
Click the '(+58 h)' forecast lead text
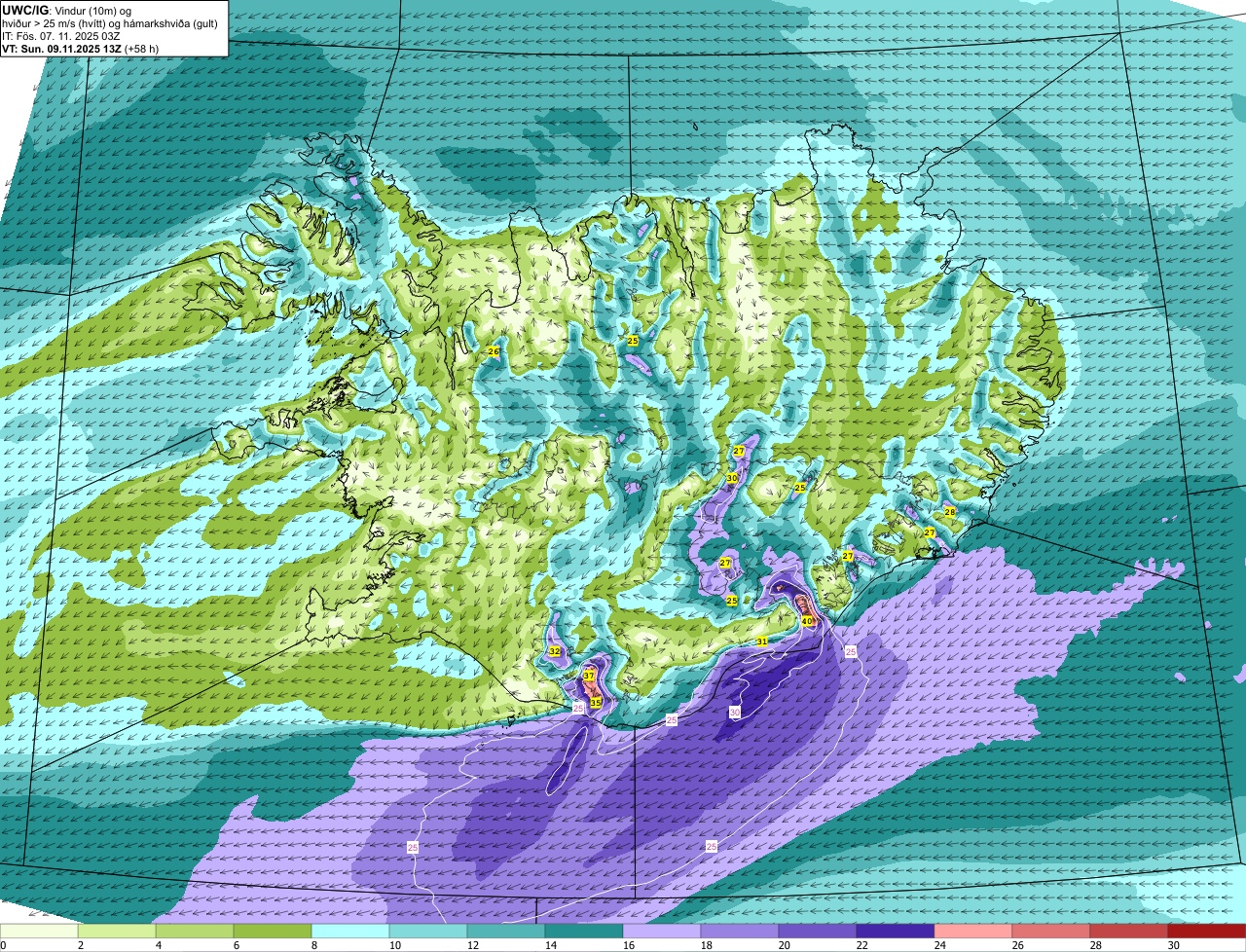[142, 48]
